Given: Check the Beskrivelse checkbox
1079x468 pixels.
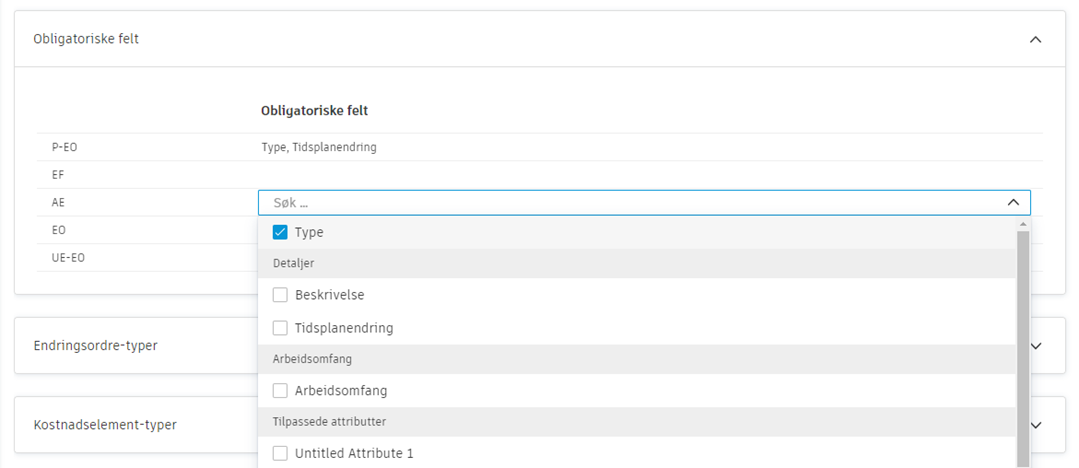Looking at the screenshot, I should tap(280, 296).
